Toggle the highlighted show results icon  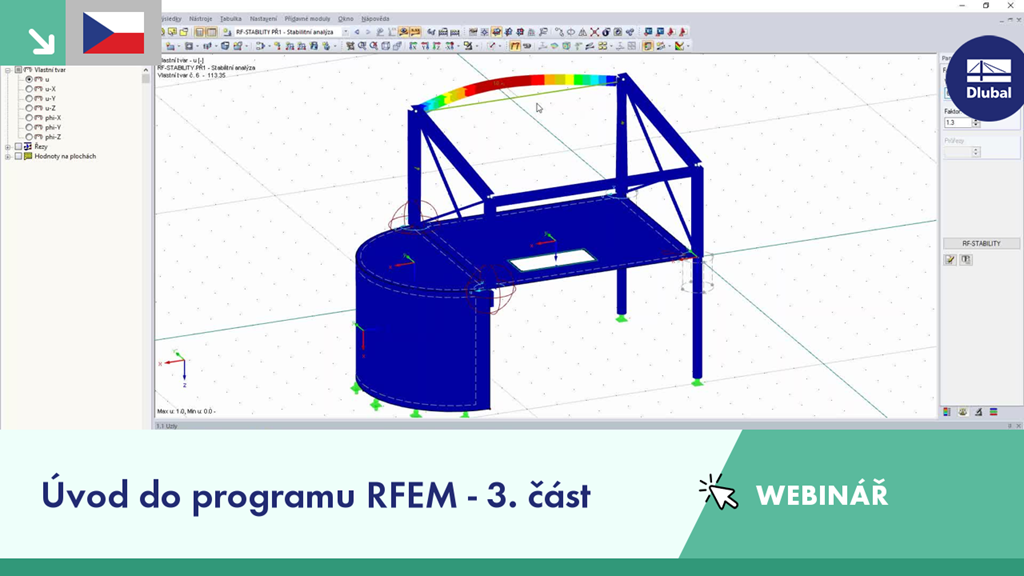404,32
